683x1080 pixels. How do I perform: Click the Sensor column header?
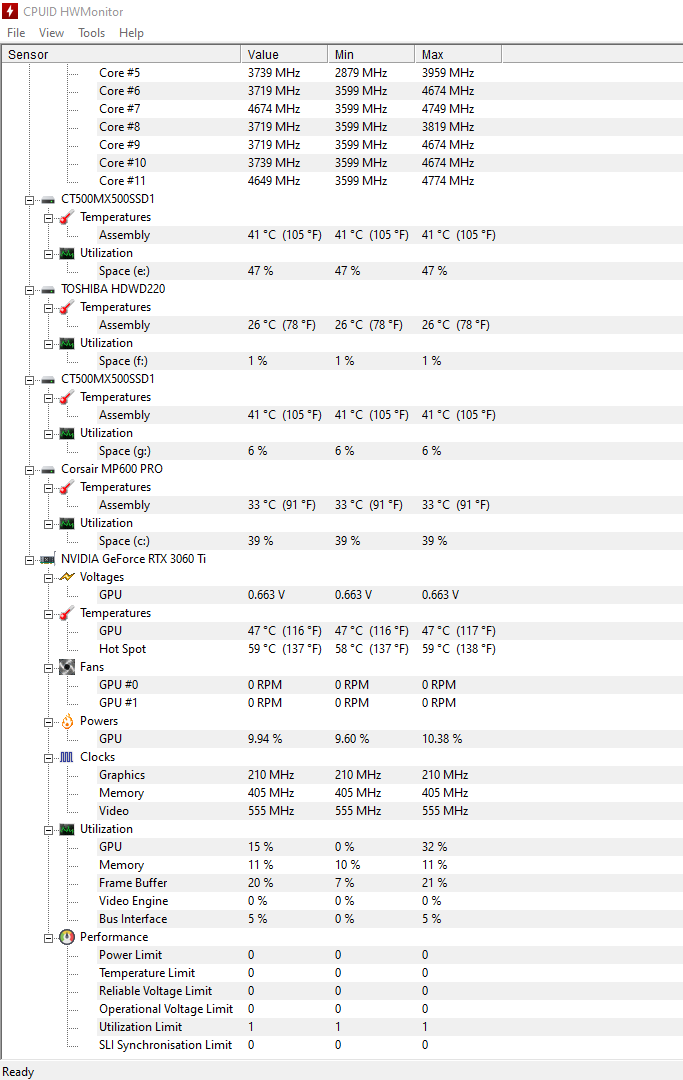click(x=121, y=54)
